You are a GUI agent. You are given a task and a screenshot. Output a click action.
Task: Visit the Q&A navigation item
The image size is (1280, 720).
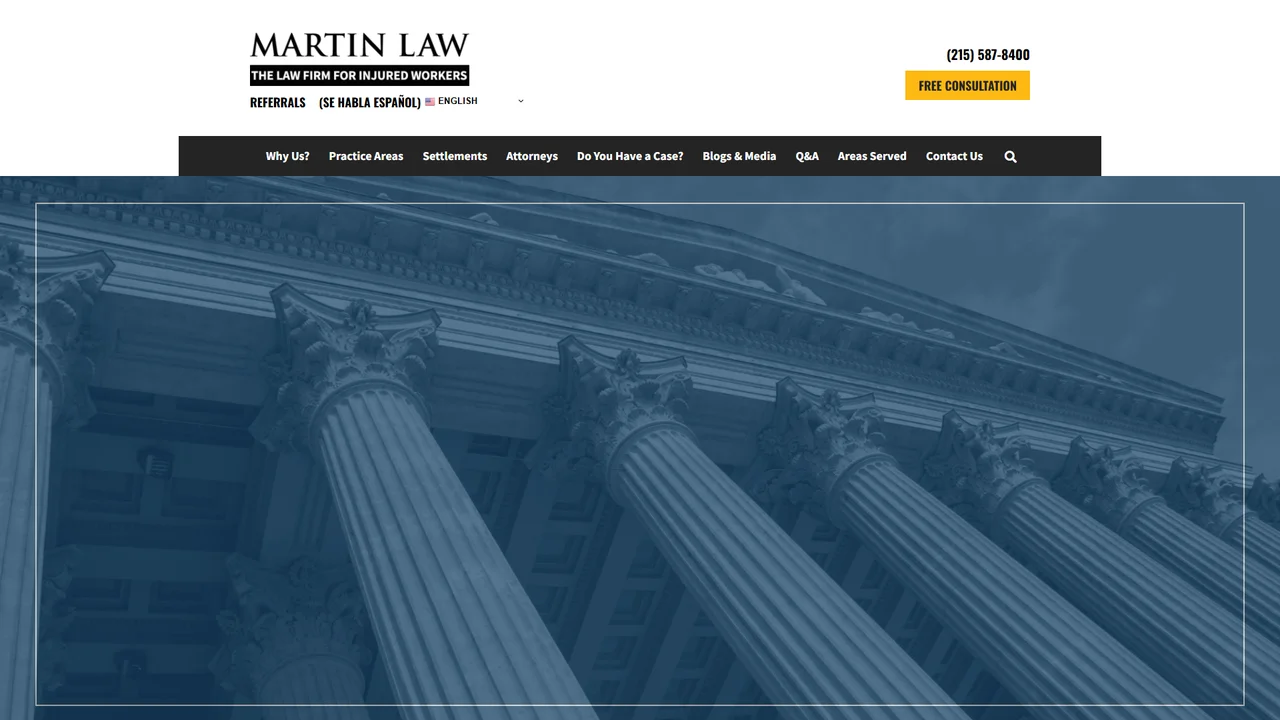coord(807,156)
